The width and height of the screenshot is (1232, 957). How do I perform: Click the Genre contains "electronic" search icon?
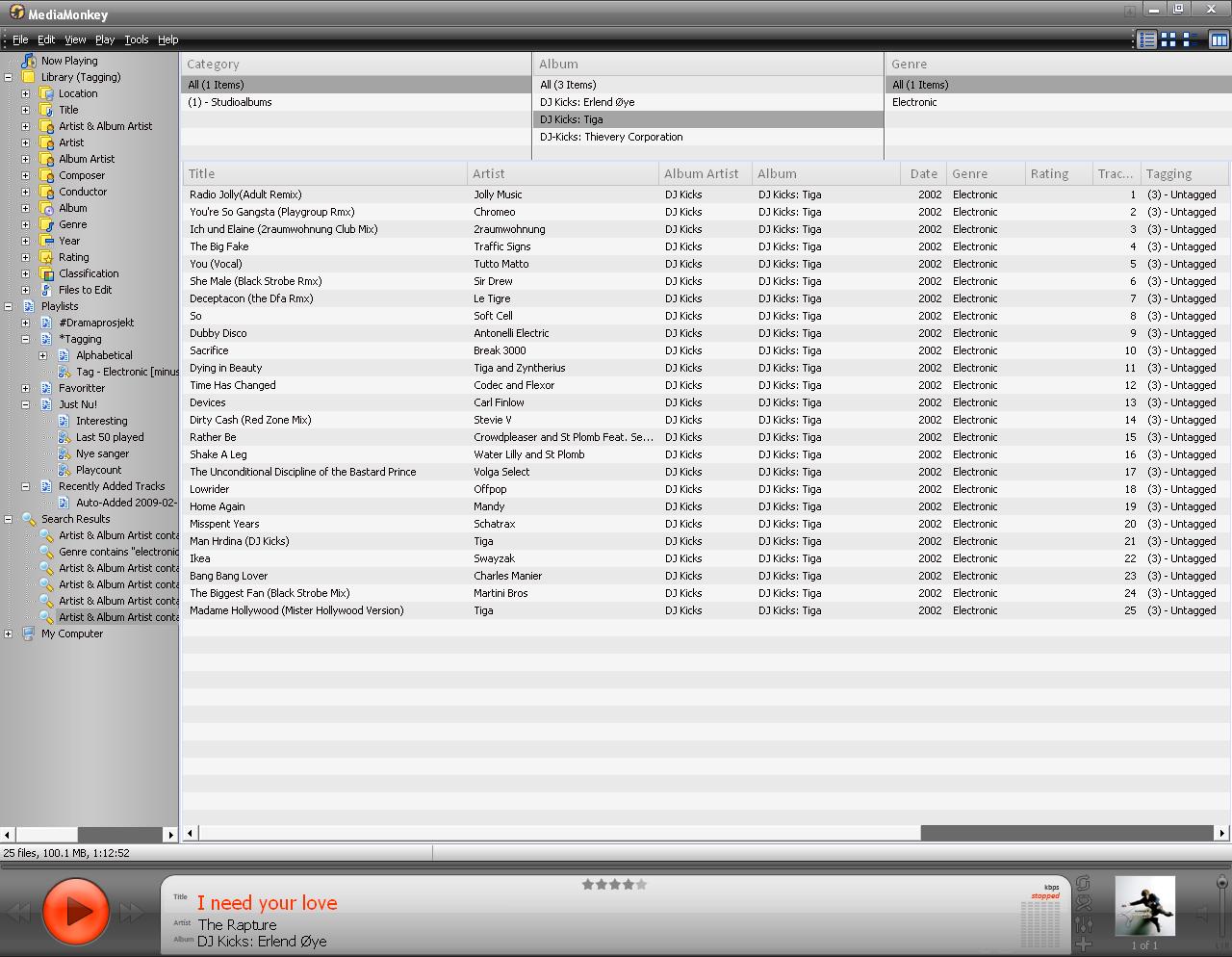coord(46,552)
